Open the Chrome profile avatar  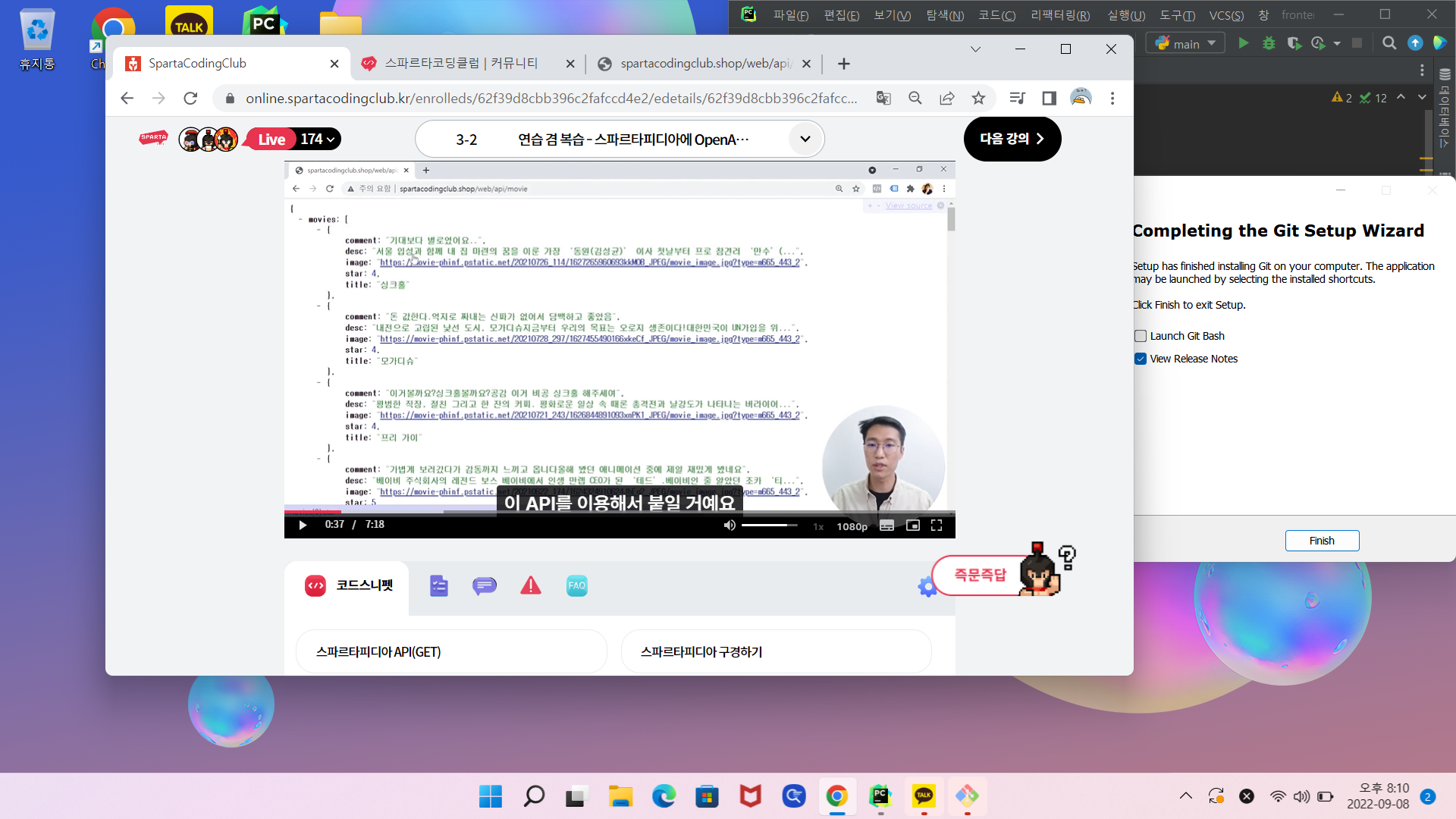coord(1081,98)
